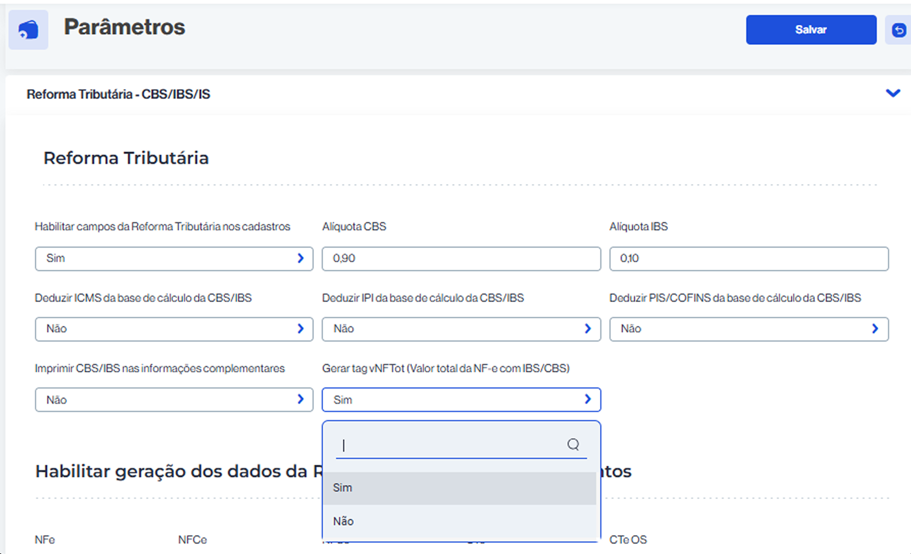The height and width of the screenshot is (554, 911).
Task: Focus the Alíquota IBS input field
Action: click(x=749, y=258)
